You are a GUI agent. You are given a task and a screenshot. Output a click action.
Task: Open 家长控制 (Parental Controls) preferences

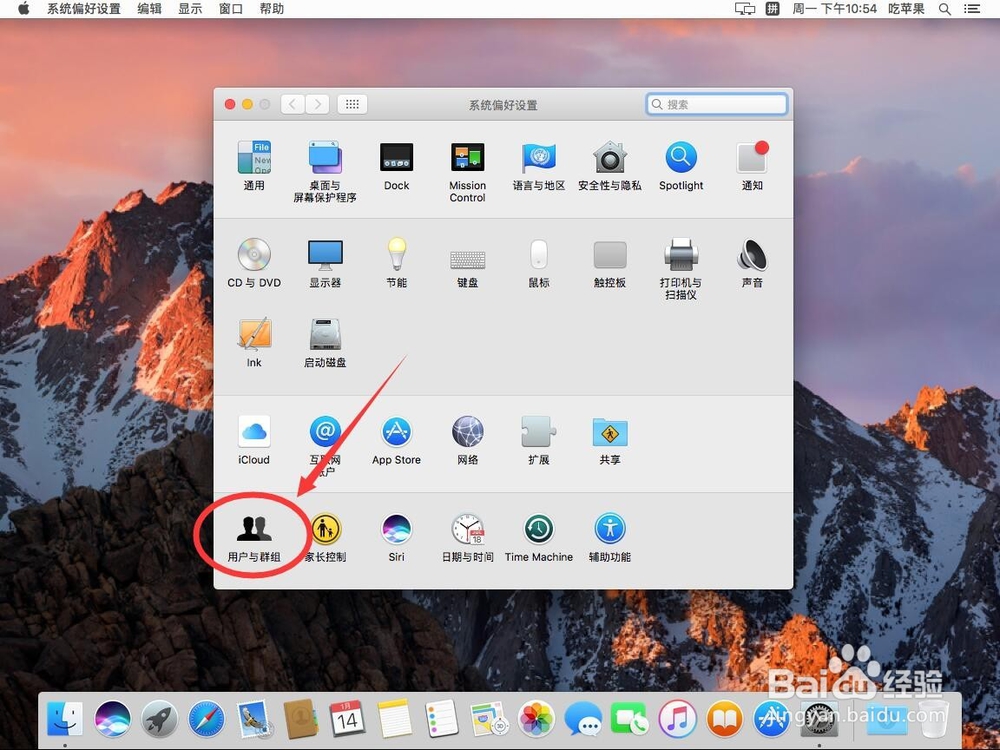pyautogui.click(x=325, y=537)
